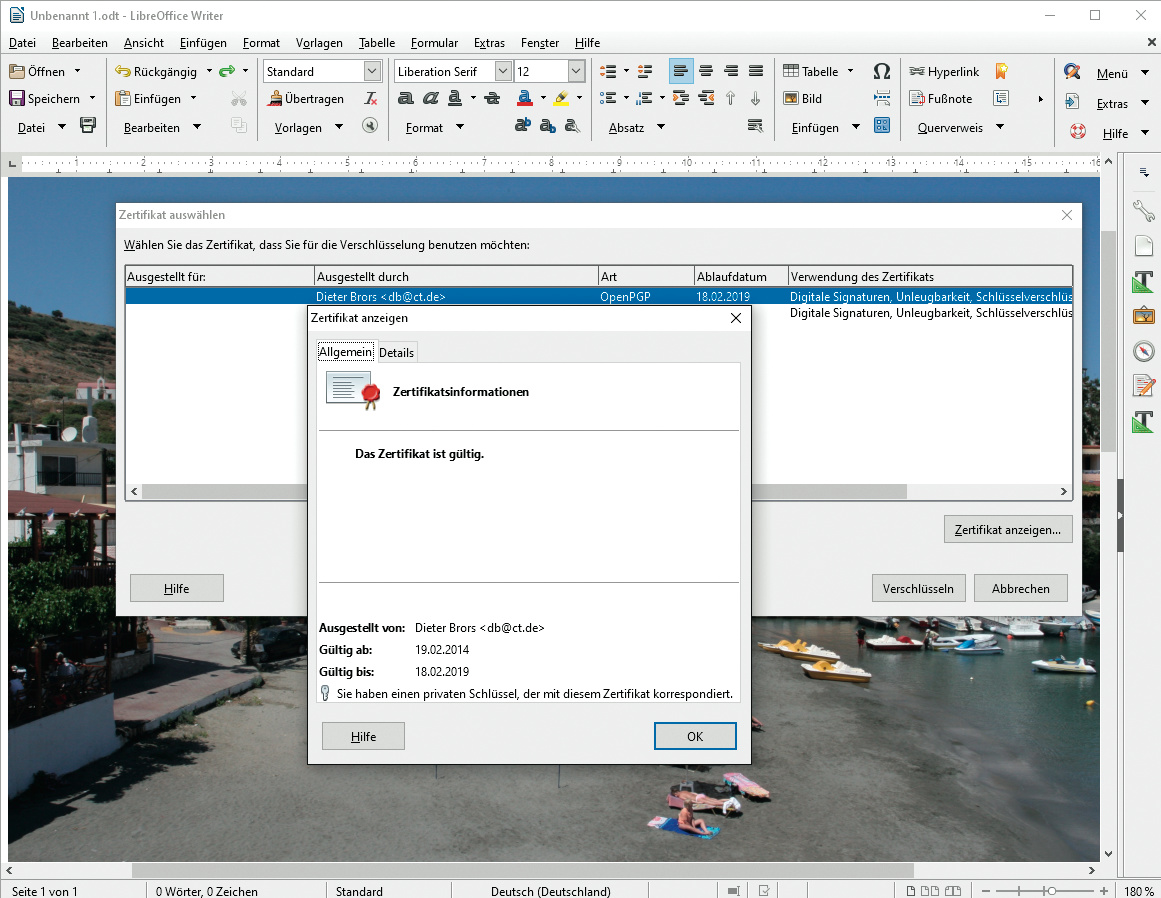Image resolution: width=1161 pixels, height=898 pixels.
Task: Open the Navigator compass icon in sidebar
Action: [1143, 351]
